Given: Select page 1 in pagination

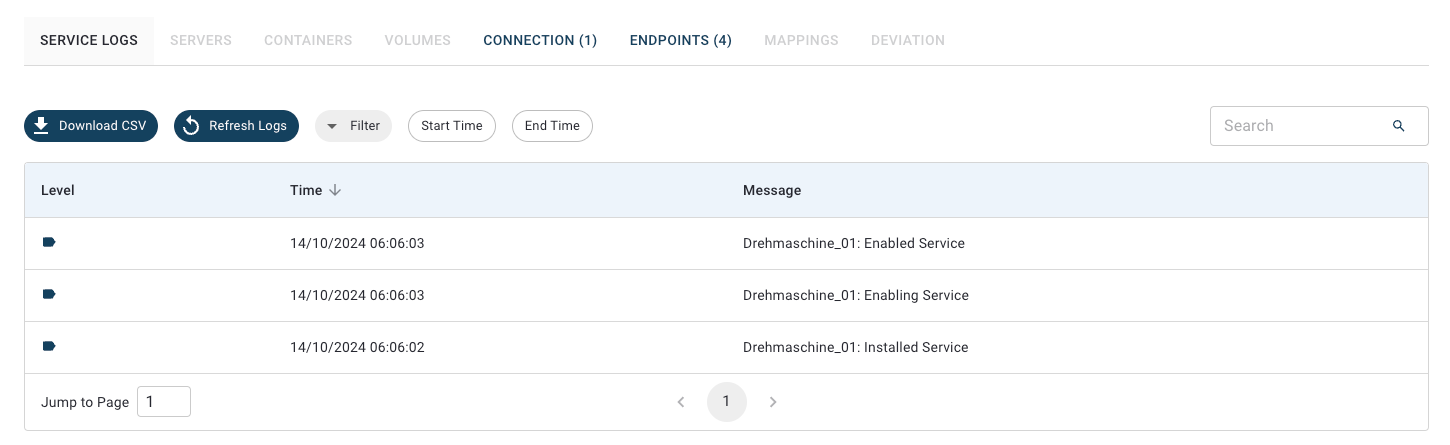Looking at the screenshot, I should tap(727, 402).
